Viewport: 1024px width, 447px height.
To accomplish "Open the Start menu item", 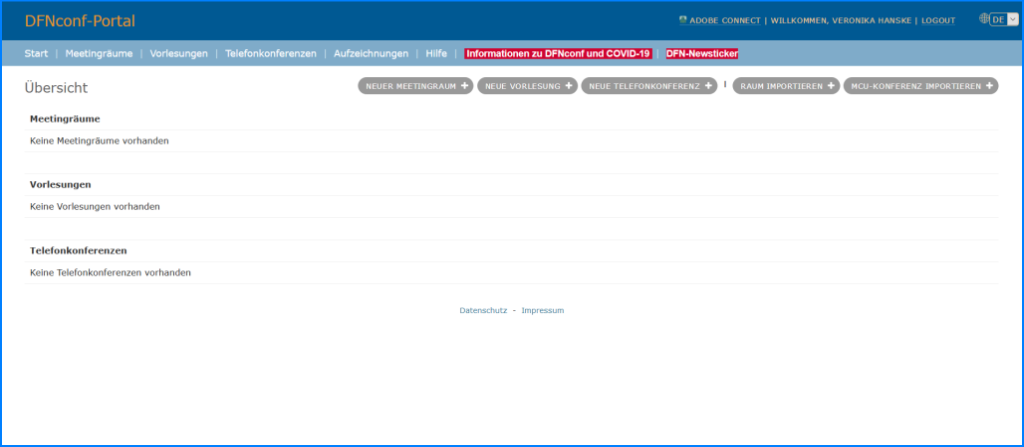I will click(x=36, y=53).
